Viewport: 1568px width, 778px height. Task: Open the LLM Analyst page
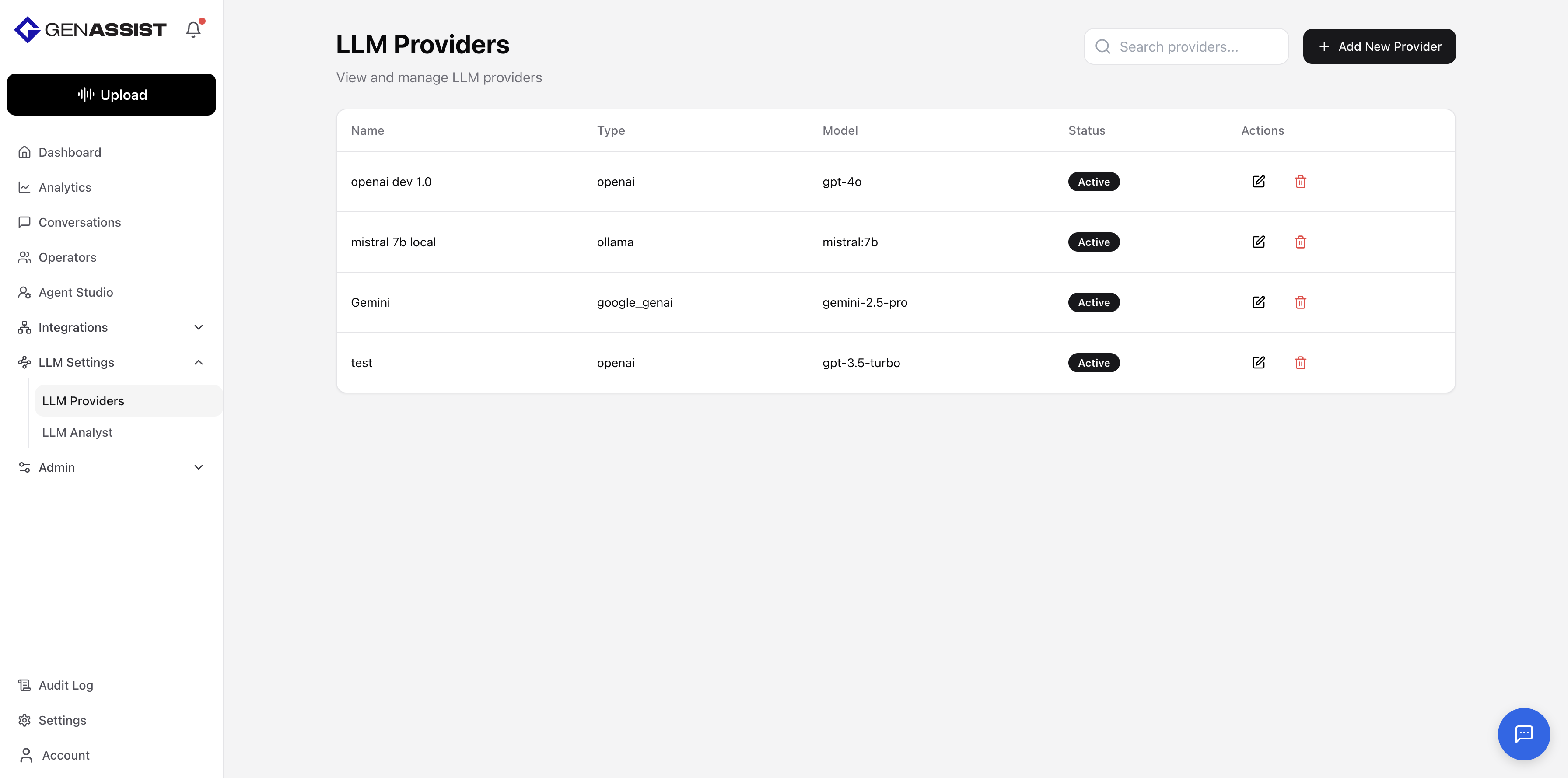(x=77, y=432)
